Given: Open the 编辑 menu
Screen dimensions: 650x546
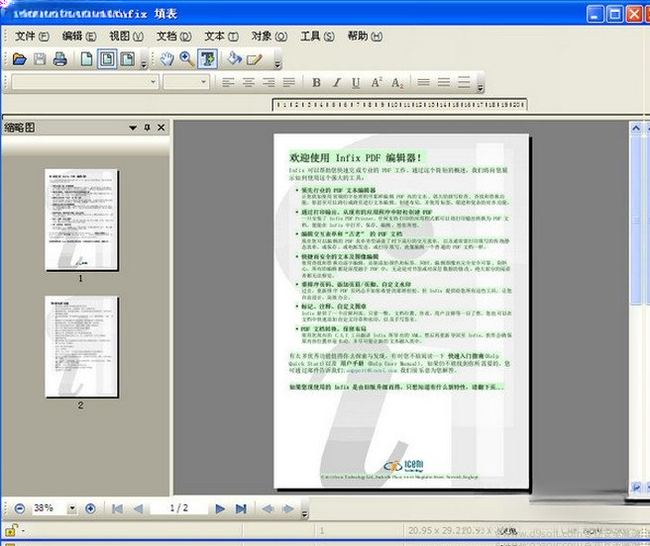Looking at the screenshot, I should (79, 36).
